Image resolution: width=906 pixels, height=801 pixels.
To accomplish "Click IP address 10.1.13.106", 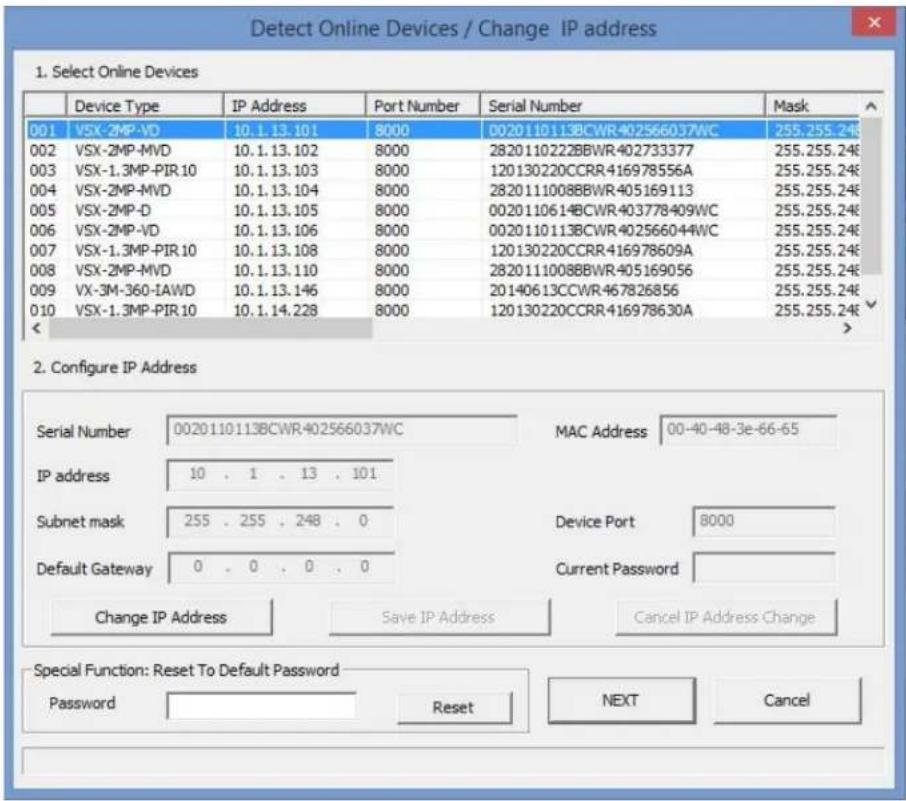I will [276, 230].
